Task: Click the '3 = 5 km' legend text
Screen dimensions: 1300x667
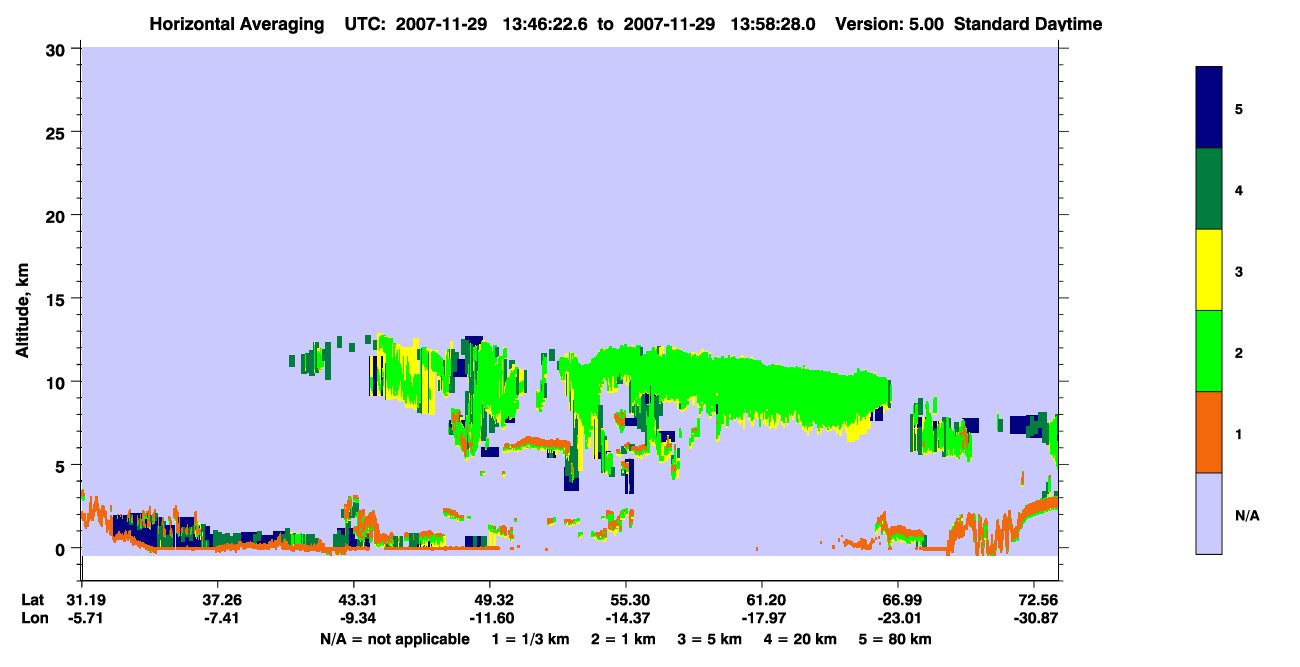Action: (711, 639)
